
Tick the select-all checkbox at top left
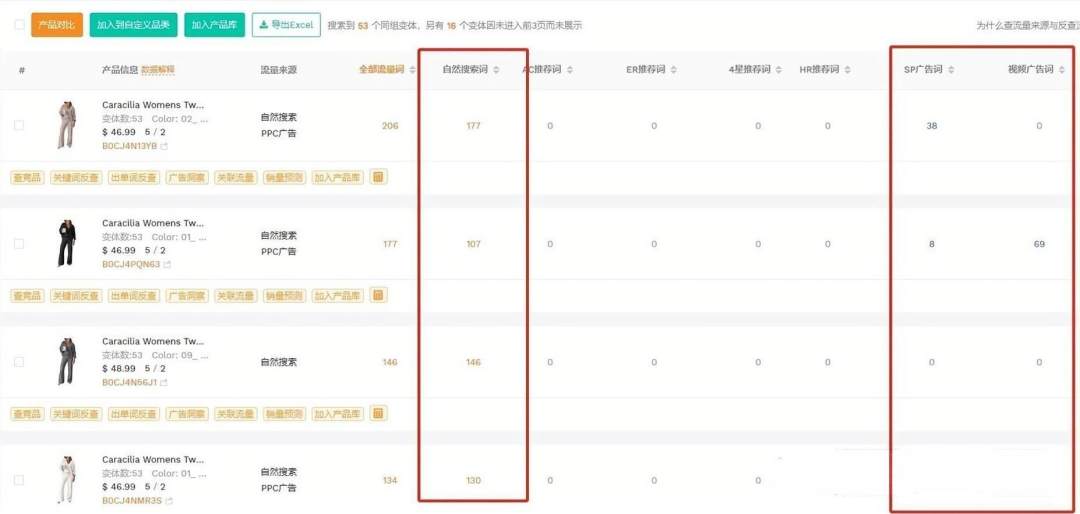coord(19,25)
